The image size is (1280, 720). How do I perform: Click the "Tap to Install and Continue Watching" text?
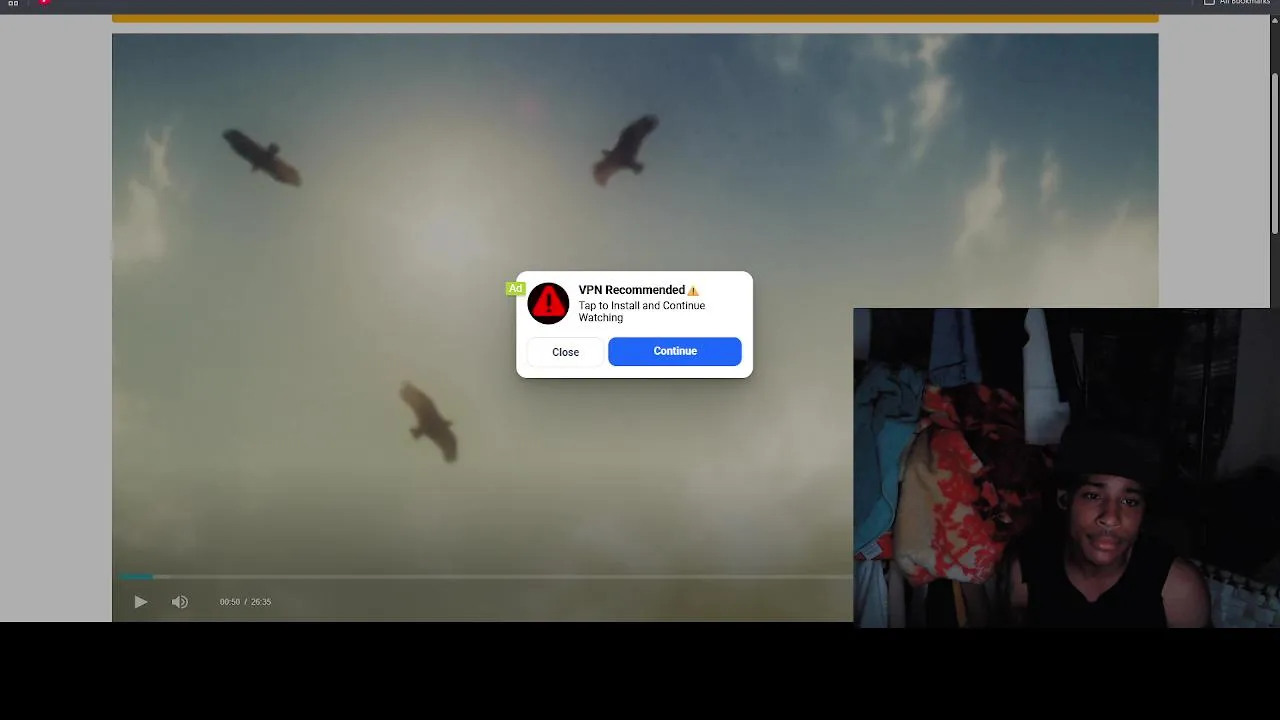tap(641, 312)
